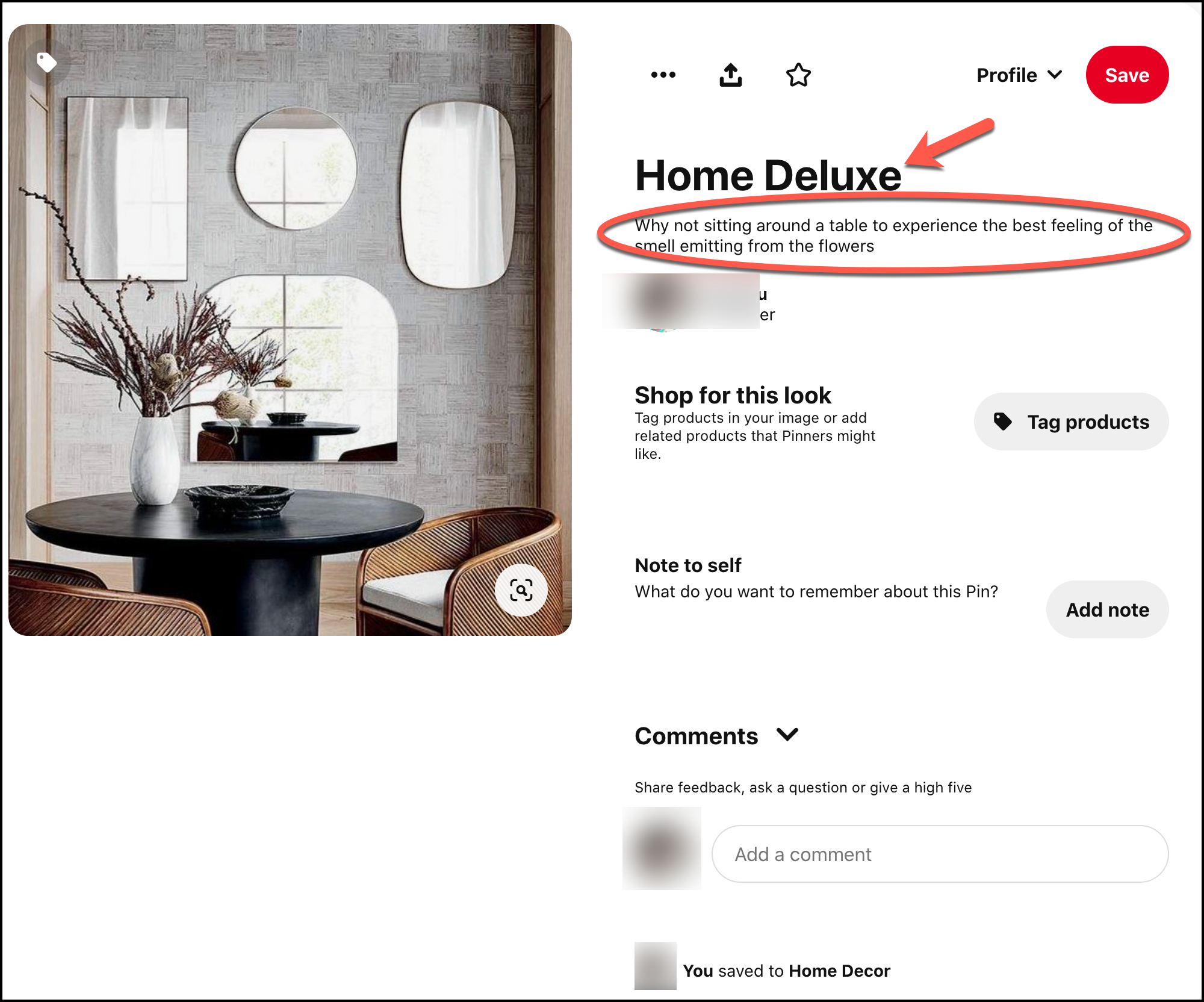Screen dimensions: 1204x1002
Task: Click the Add a comment input field
Action: [x=940, y=854]
